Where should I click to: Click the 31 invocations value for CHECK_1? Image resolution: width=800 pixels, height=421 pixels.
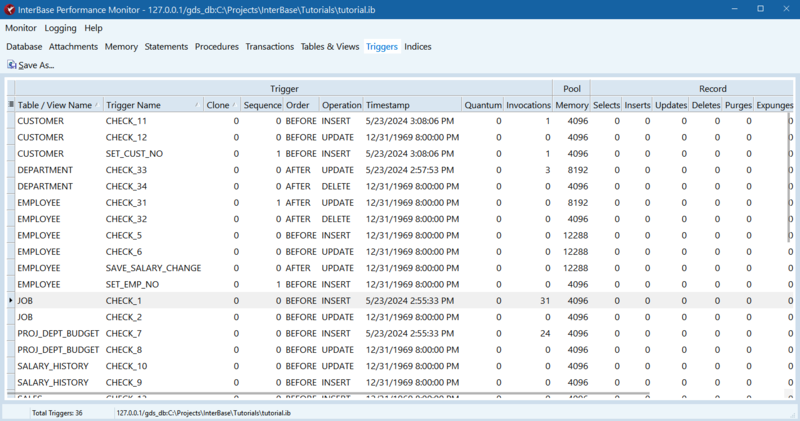tap(545, 301)
